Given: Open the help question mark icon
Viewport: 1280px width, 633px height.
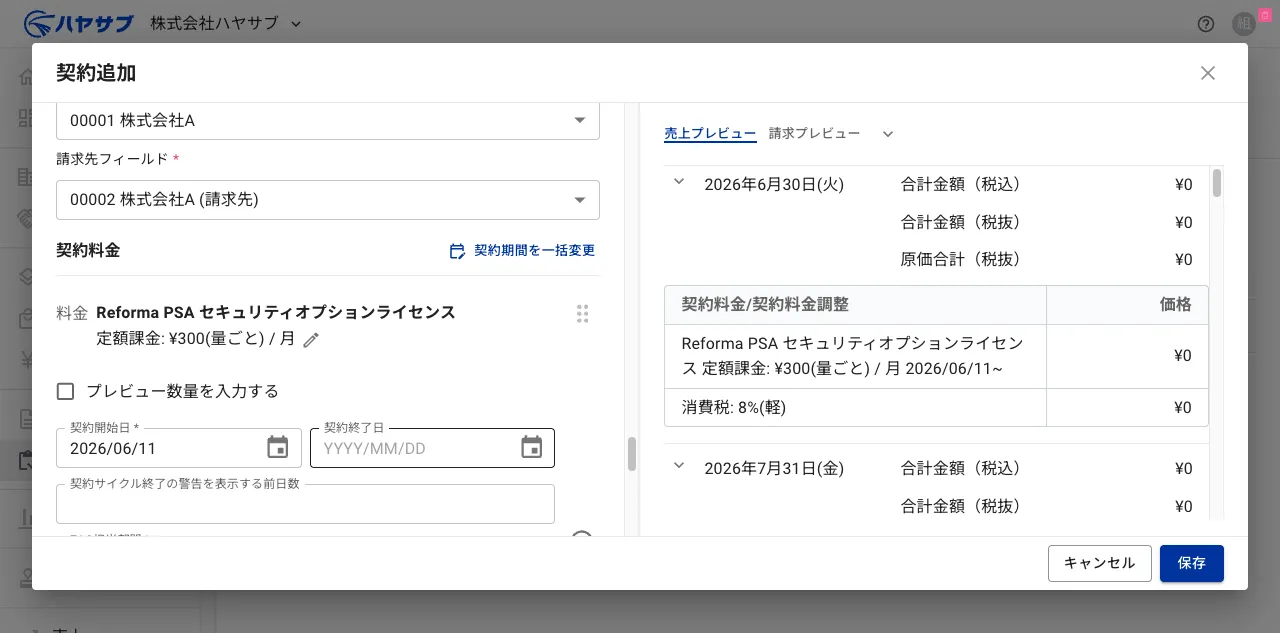Looking at the screenshot, I should [x=1206, y=24].
